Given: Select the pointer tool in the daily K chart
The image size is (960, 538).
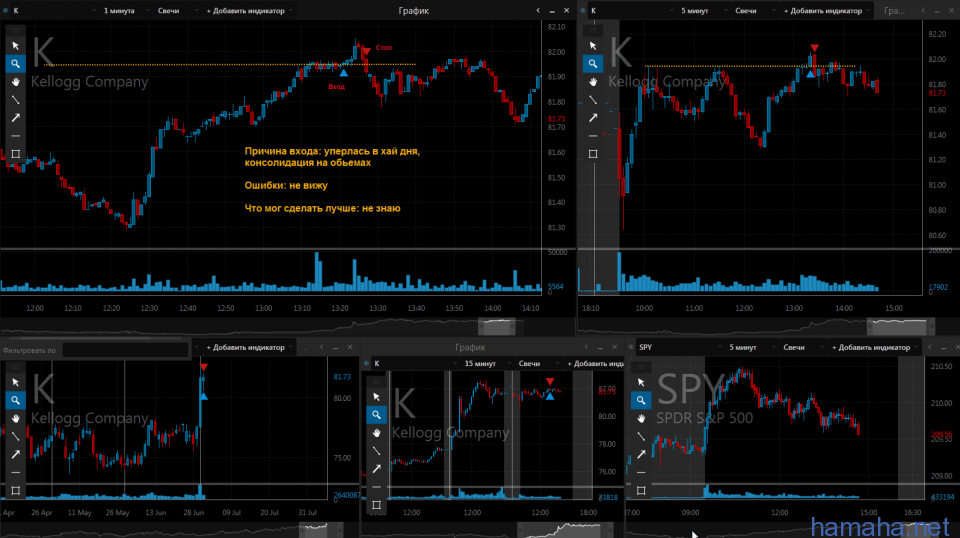Looking at the screenshot, I should 15,383.
